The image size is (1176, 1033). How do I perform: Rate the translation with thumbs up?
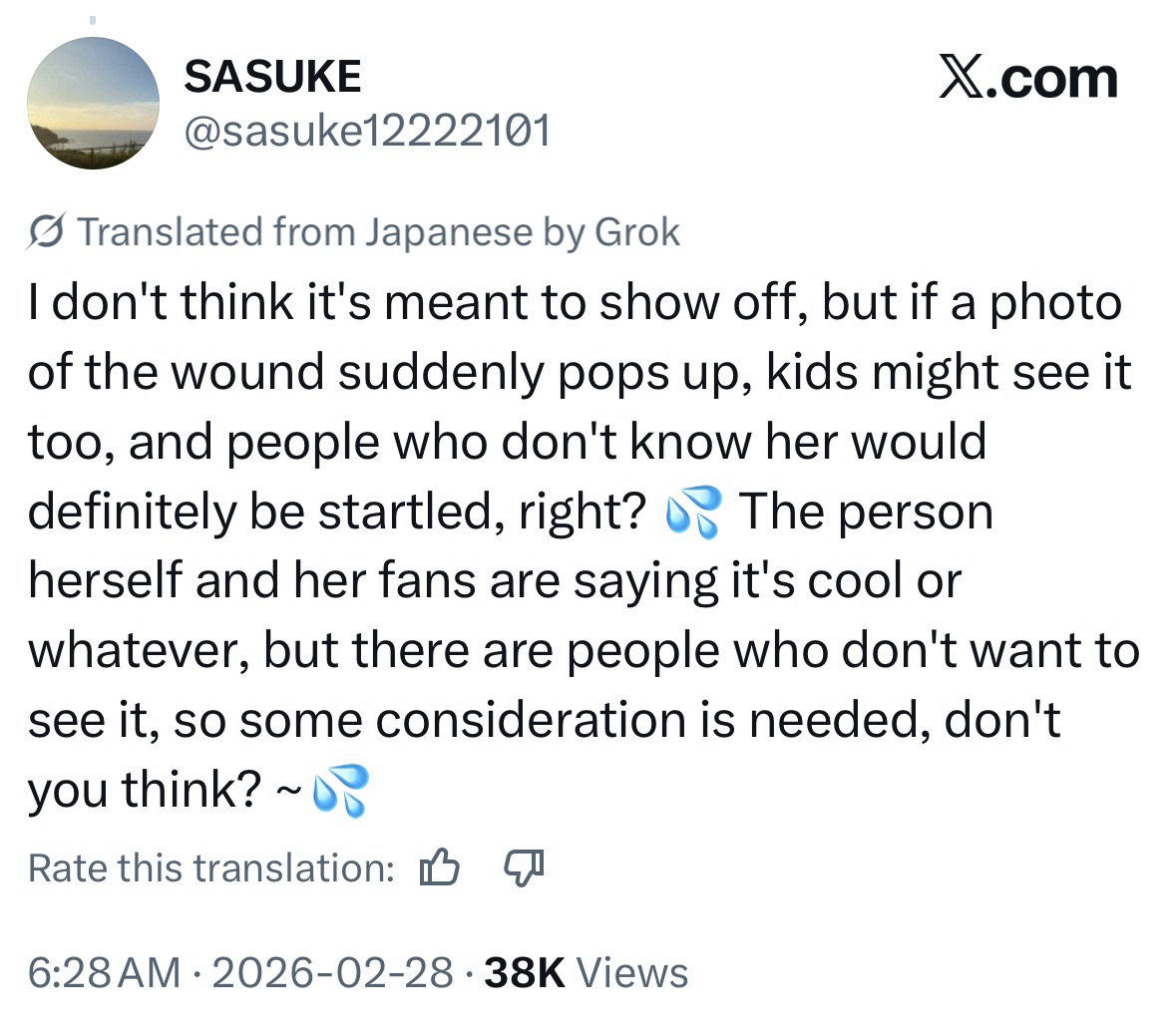point(439,868)
